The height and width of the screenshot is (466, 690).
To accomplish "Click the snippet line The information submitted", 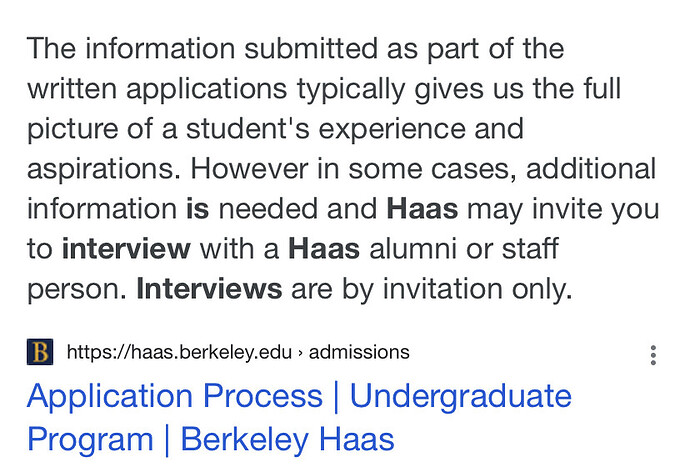I will click(x=295, y=48).
